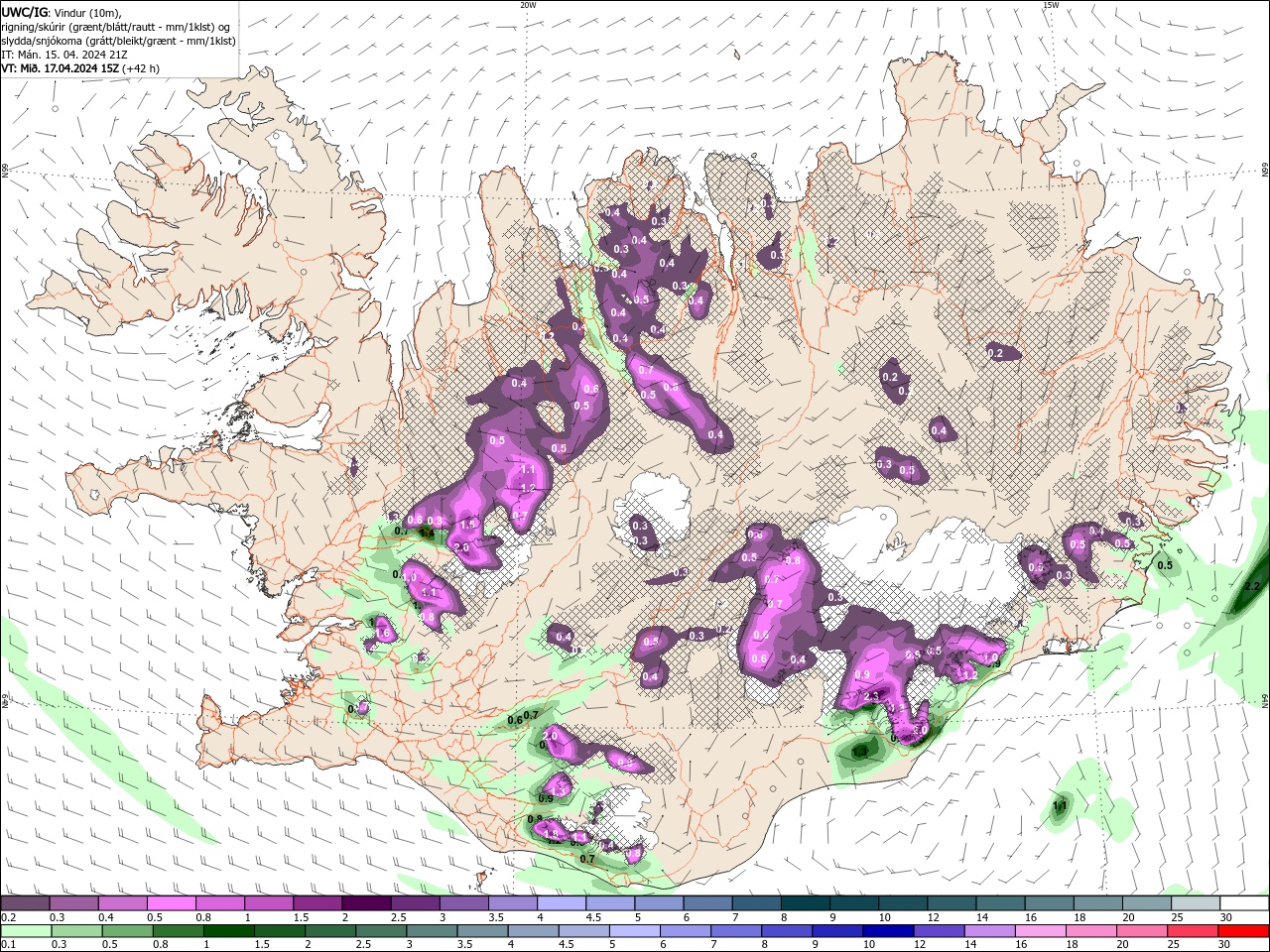This screenshot has width=1270, height=952.
Task: Select the navy blue 10 swatch on the rain scale
Action: (888, 931)
